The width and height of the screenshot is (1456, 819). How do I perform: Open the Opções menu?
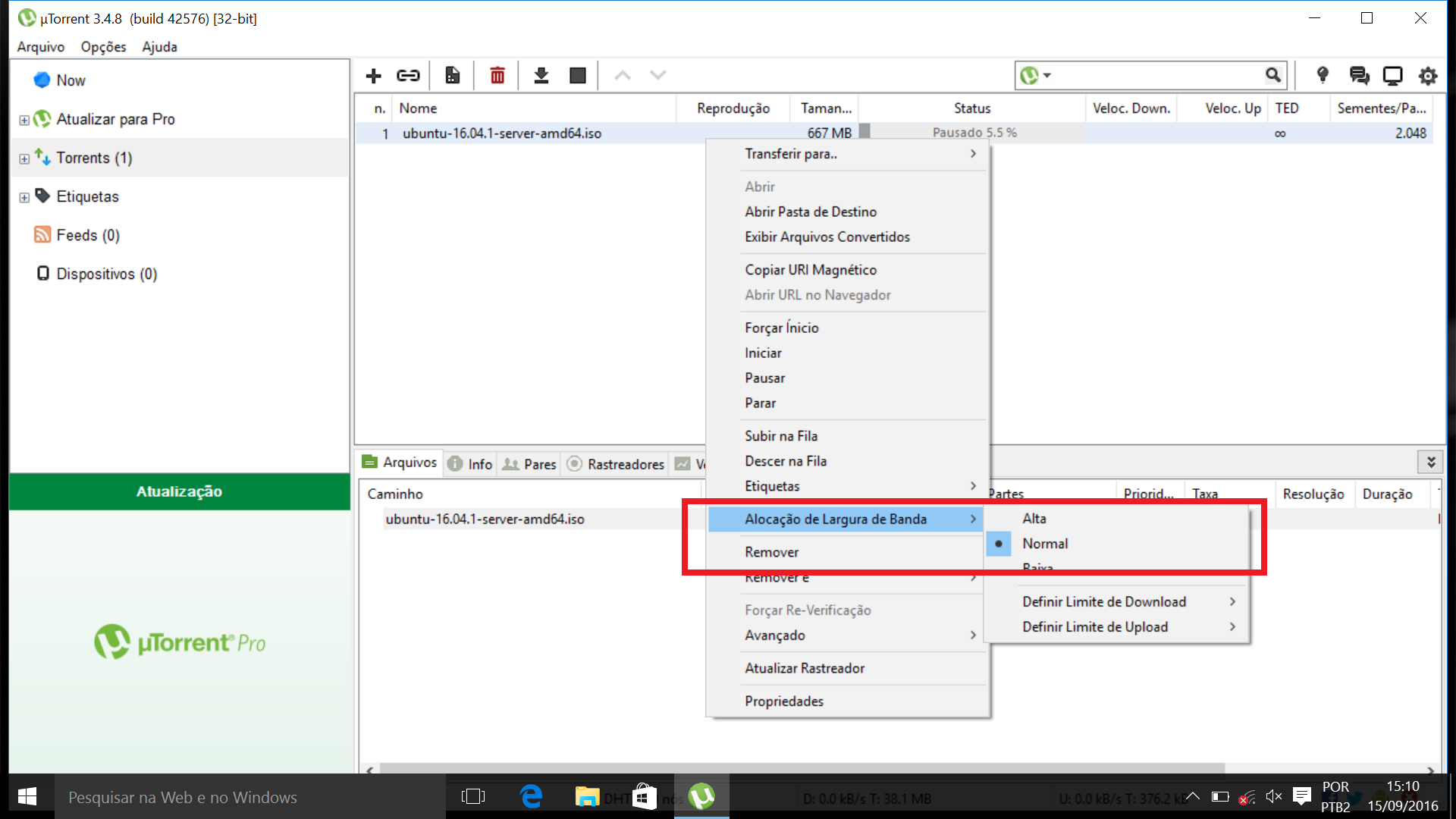104,47
